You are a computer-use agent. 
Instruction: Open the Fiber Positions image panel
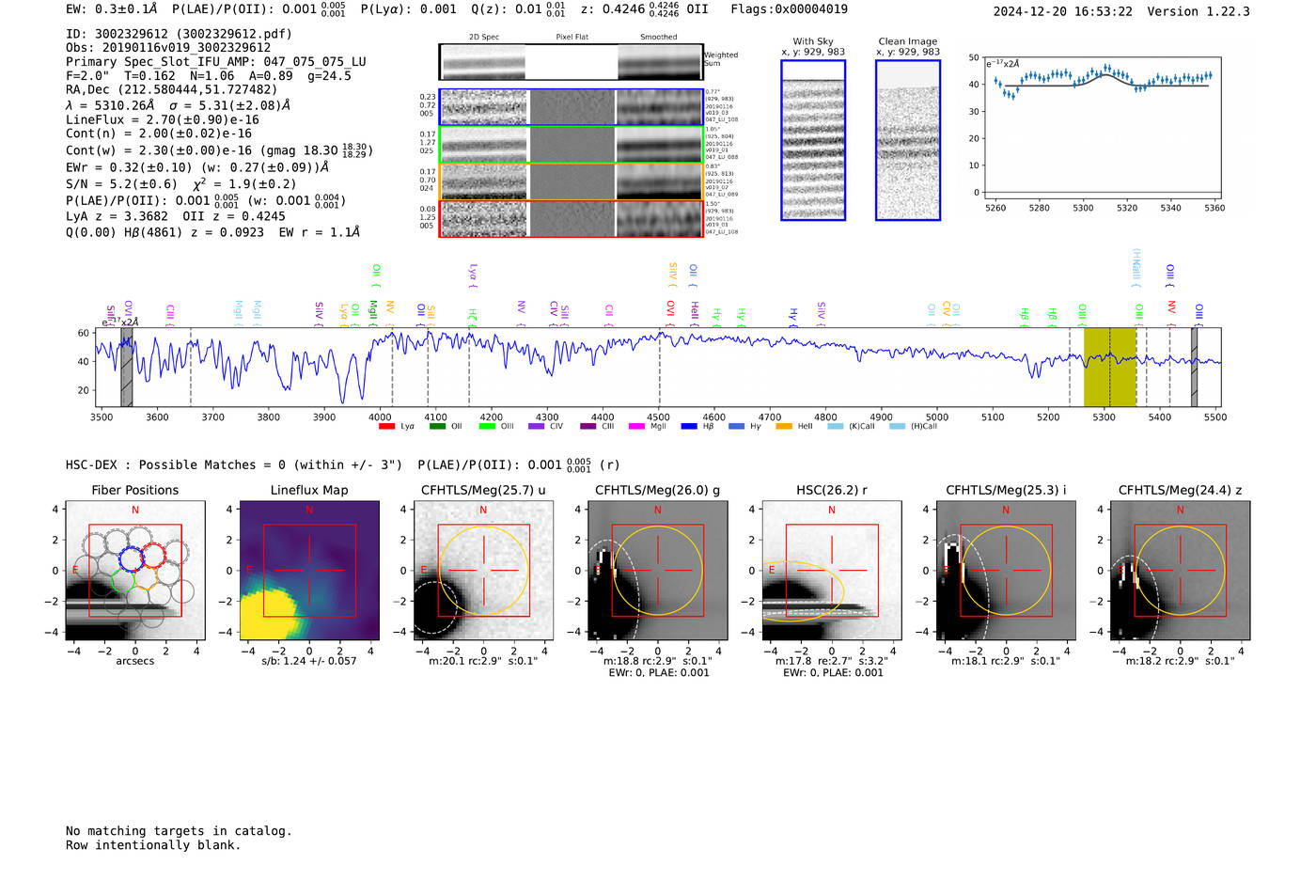pos(135,570)
